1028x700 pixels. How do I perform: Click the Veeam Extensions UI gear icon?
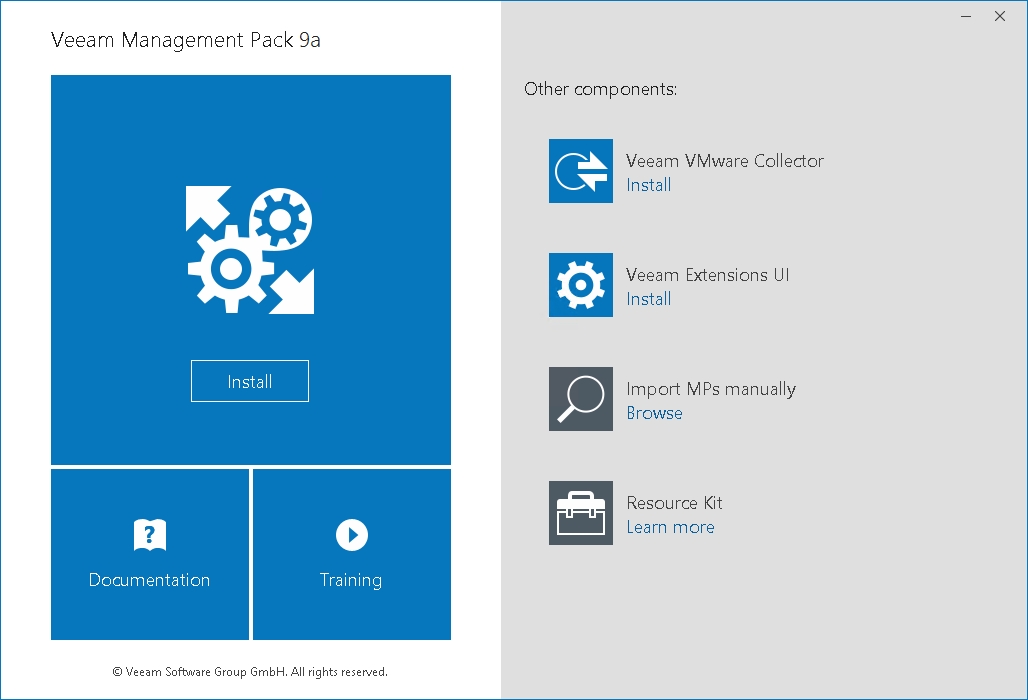pos(581,285)
